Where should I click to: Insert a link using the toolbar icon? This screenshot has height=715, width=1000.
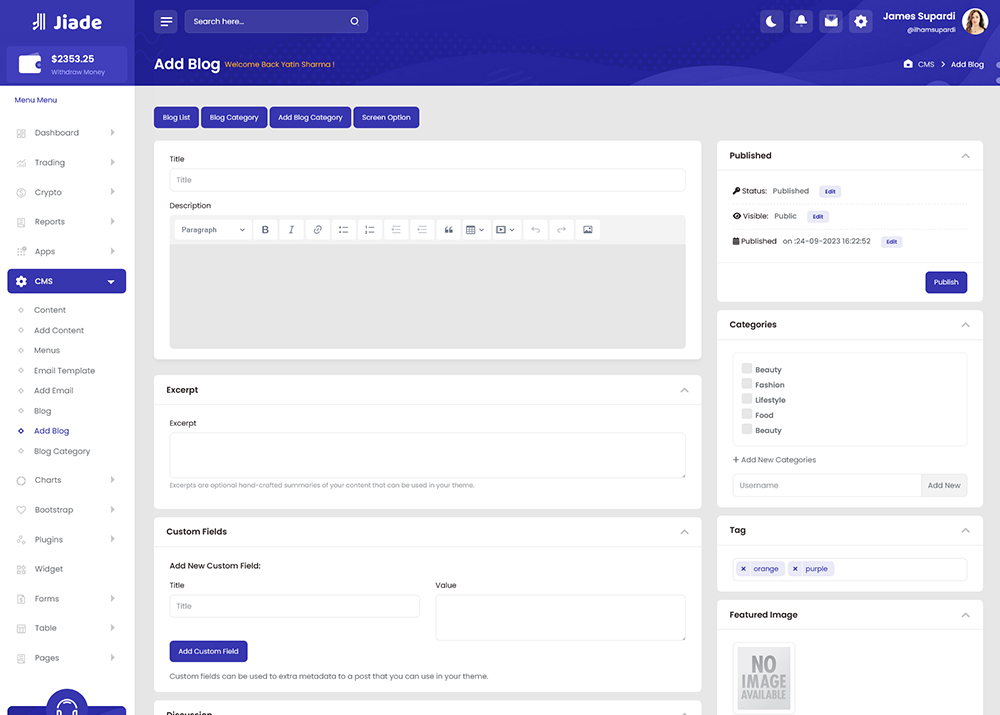click(x=317, y=230)
